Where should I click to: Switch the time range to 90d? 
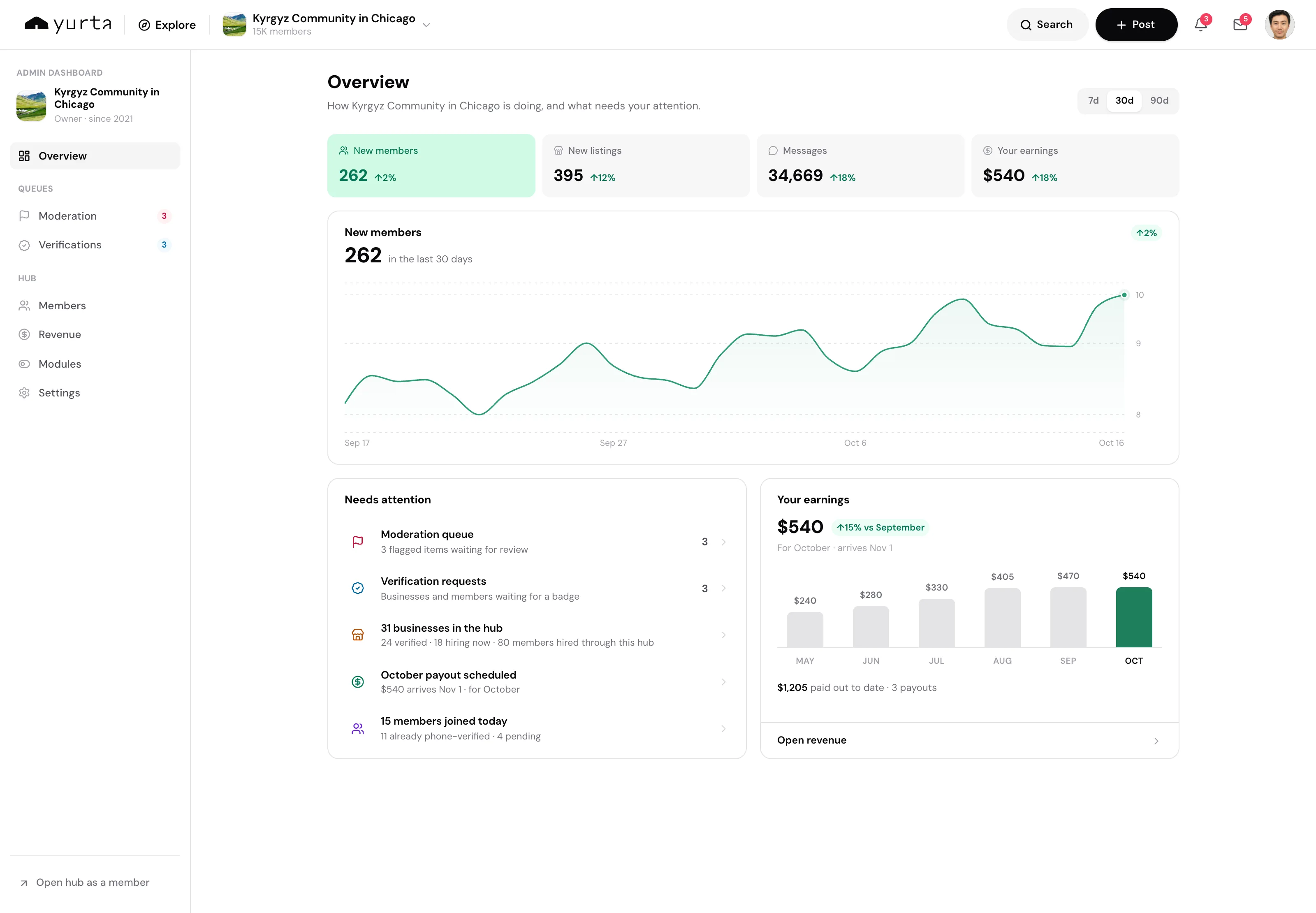(1159, 101)
